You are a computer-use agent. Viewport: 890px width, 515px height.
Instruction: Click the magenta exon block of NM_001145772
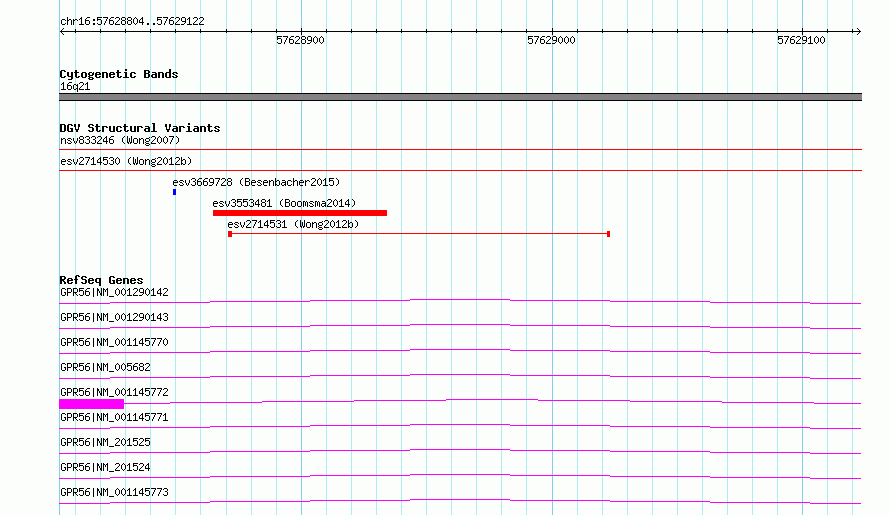coord(91,404)
